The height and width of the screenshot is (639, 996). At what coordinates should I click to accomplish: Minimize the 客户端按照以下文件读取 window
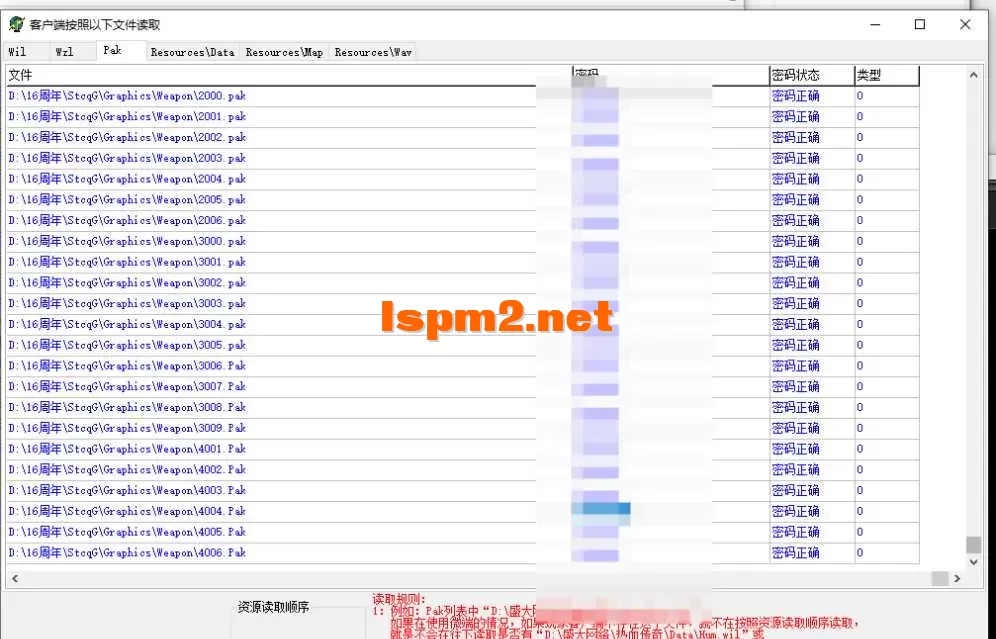(875, 24)
